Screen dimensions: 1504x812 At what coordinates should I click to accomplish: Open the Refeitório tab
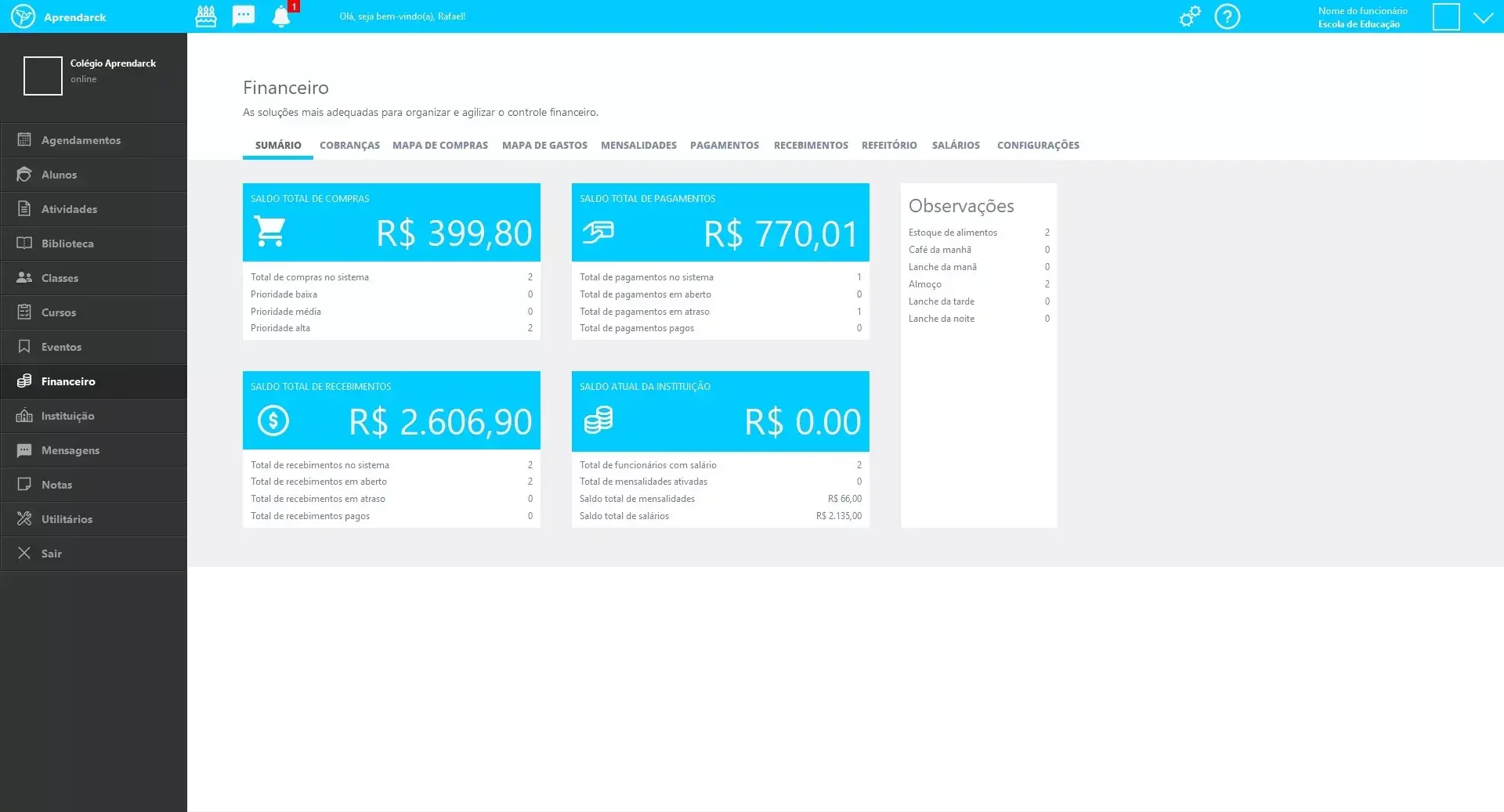pos(889,145)
